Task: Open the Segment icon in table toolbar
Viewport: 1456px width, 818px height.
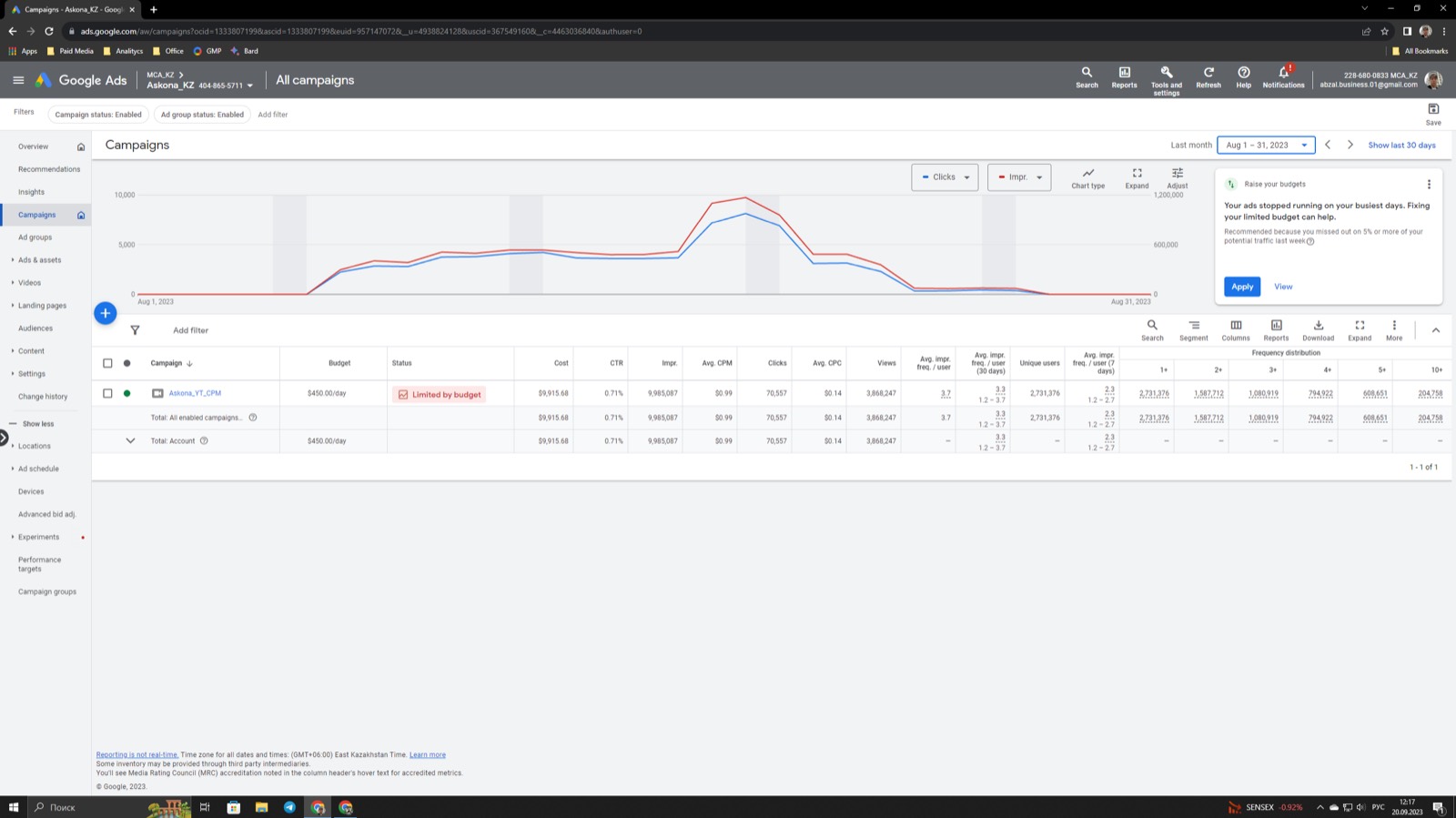Action: point(1194,325)
